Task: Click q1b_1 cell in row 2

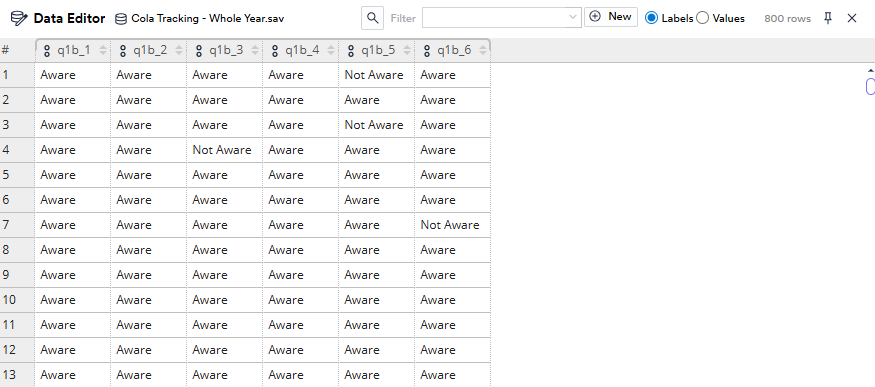Action: tap(73, 100)
